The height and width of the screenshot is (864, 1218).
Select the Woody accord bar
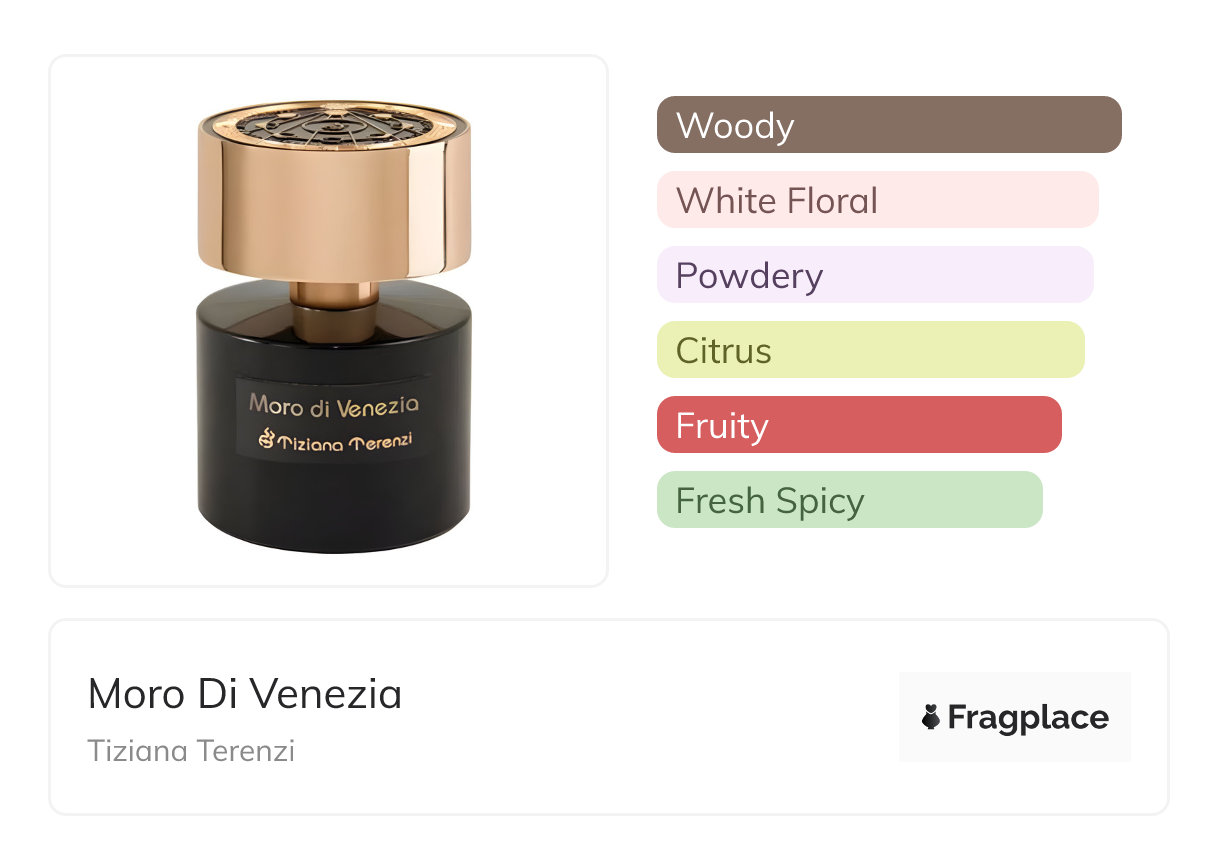(888, 125)
